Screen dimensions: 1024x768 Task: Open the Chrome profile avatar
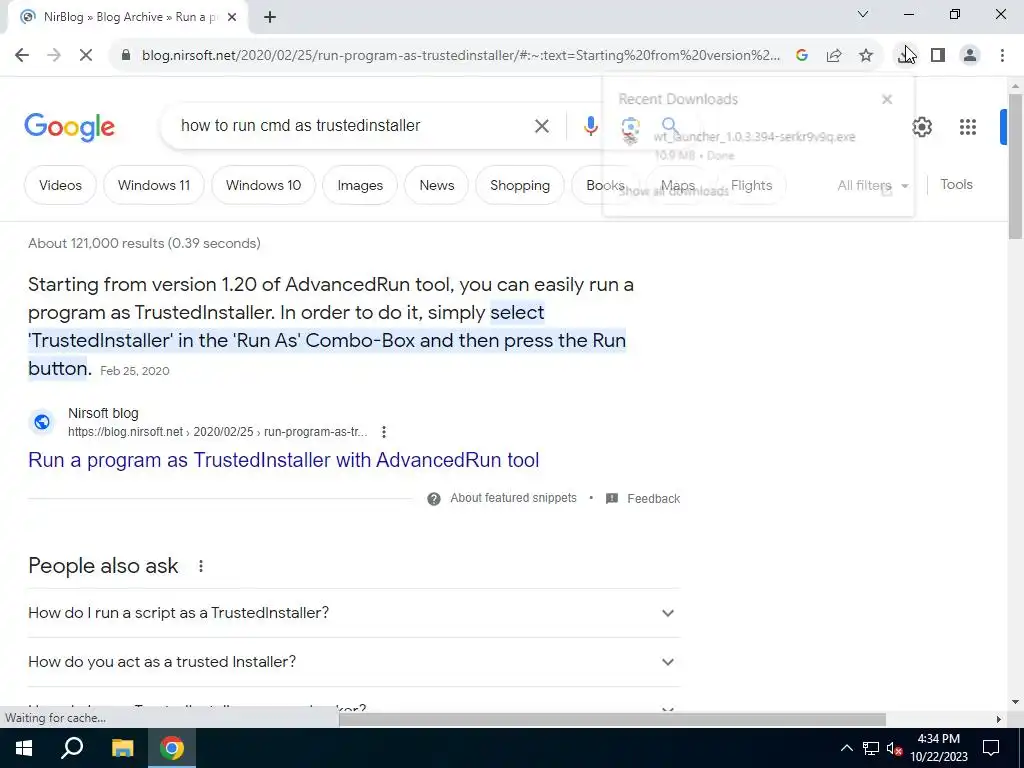pos(970,55)
